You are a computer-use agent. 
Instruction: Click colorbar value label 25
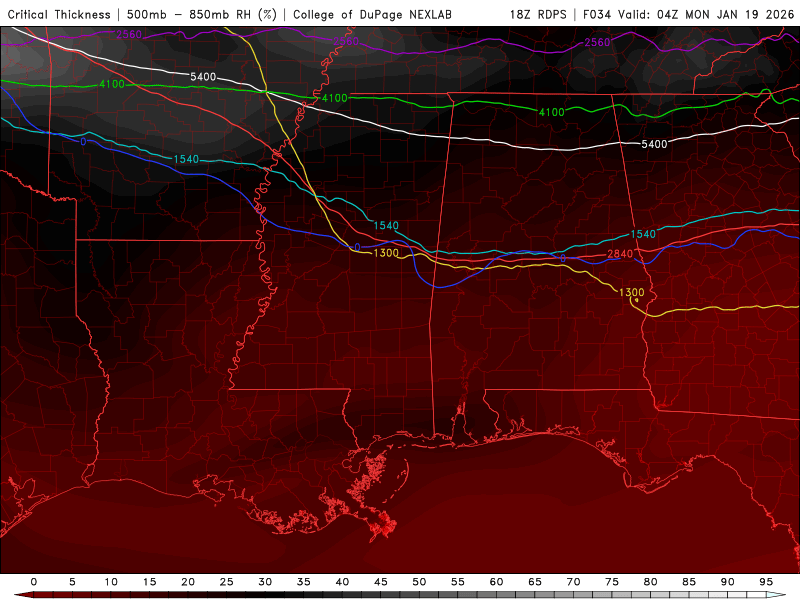pos(227,582)
